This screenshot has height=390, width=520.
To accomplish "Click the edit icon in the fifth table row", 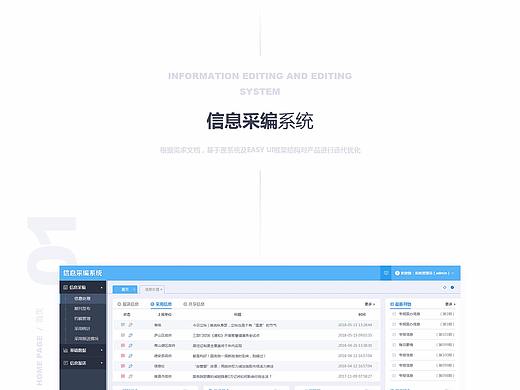I will click(x=130, y=366).
